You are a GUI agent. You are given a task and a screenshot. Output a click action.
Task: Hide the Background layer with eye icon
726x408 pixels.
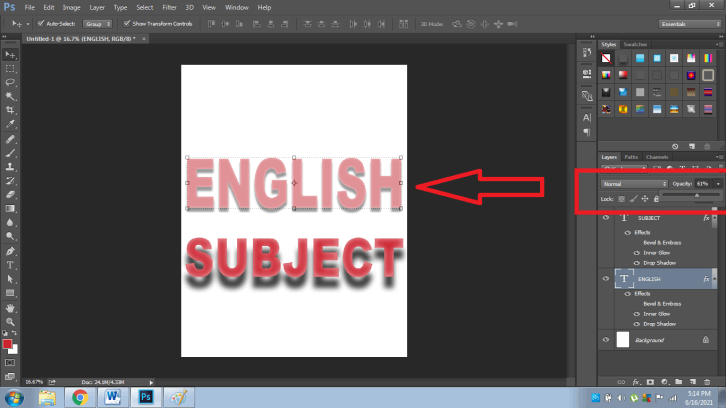click(606, 341)
